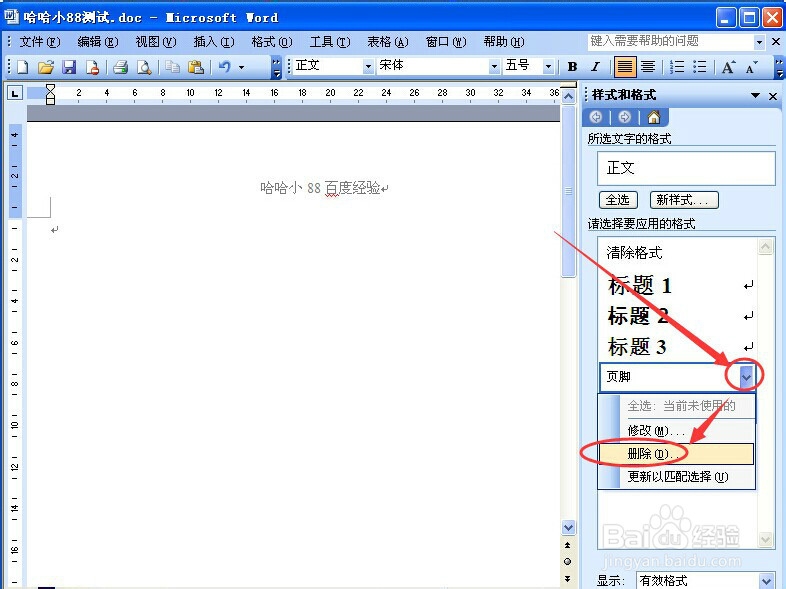Open a file with the folder icon
786x589 pixels.
click(46, 67)
